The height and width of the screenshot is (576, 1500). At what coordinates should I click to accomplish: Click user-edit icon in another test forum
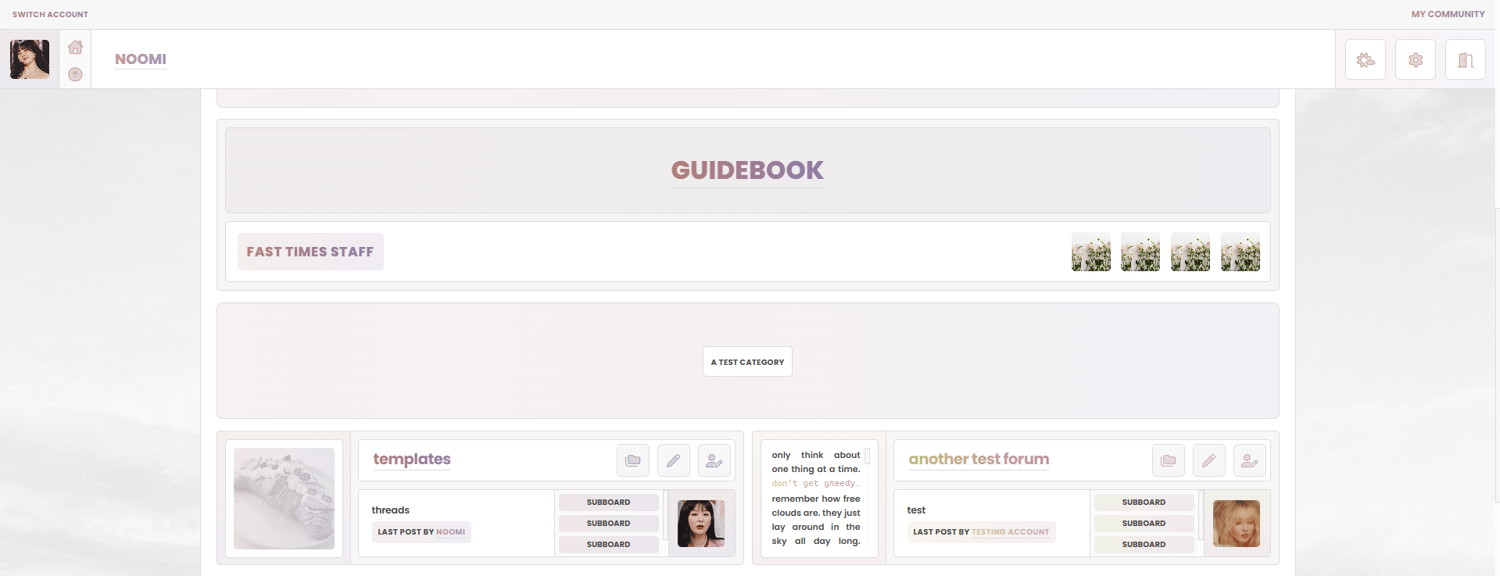click(1249, 460)
